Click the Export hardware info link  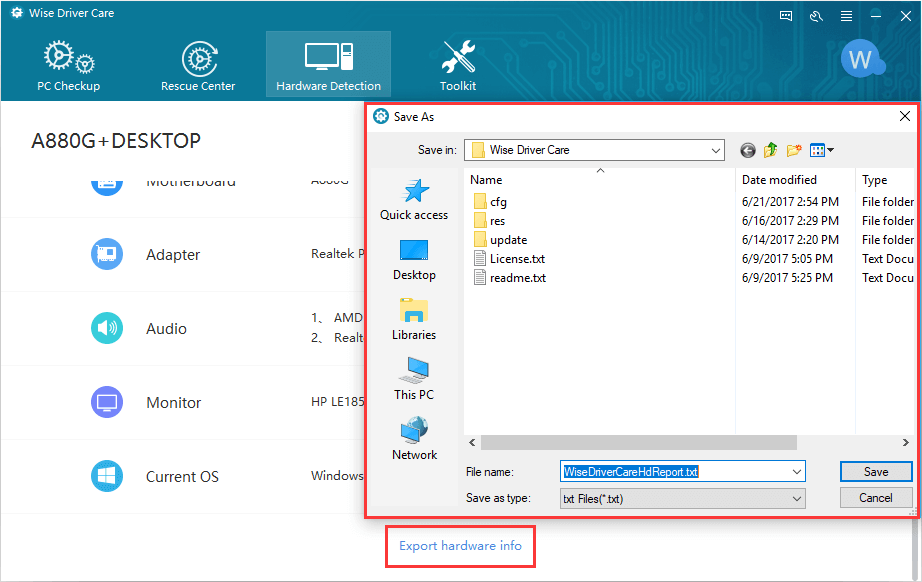click(x=460, y=546)
